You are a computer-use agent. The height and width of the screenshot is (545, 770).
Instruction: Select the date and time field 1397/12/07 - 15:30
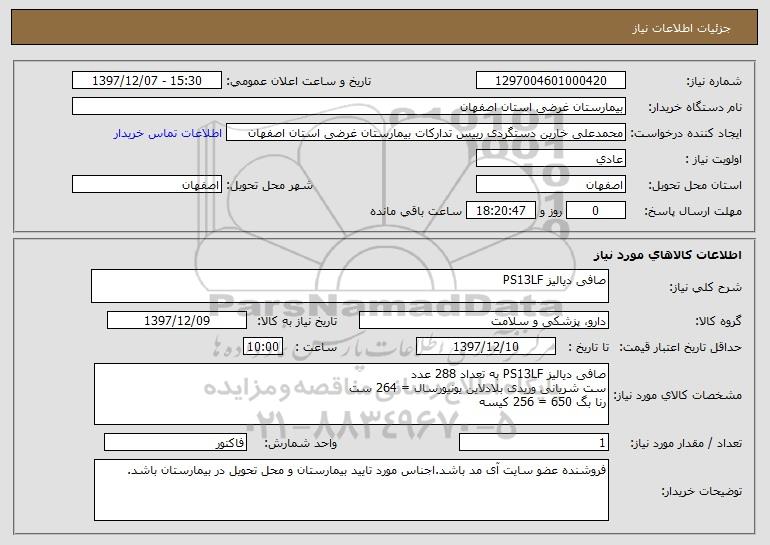click(147, 81)
